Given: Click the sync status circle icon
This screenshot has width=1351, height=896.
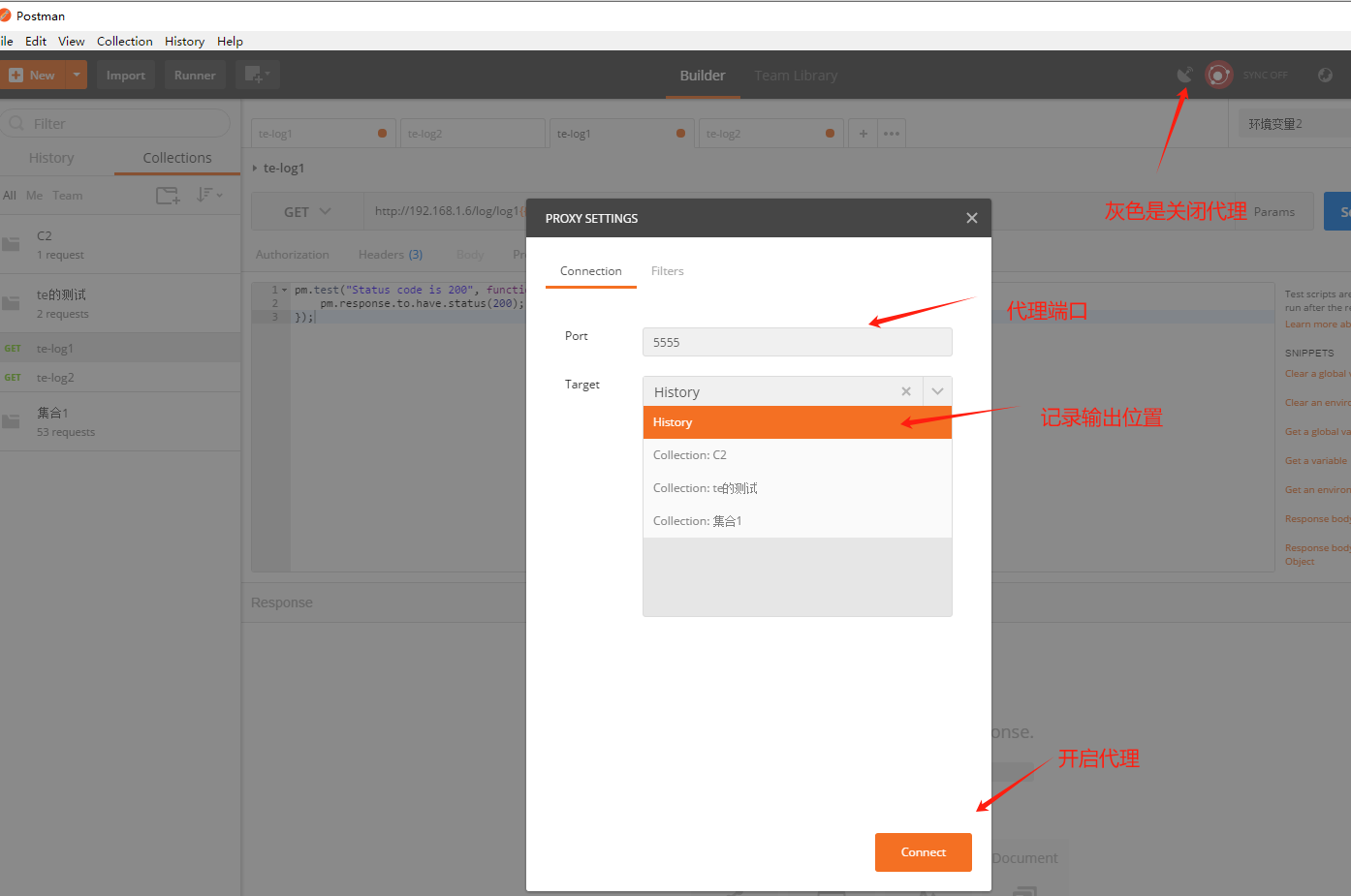Looking at the screenshot, I should coord(1218,75).
